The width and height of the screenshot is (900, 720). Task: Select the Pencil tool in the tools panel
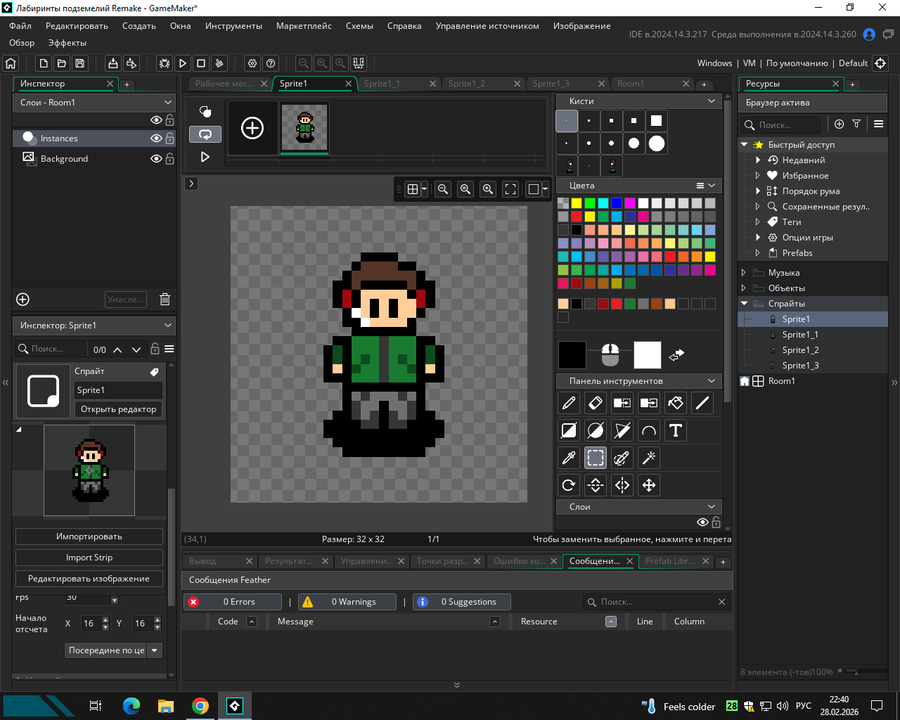point(569,403)
